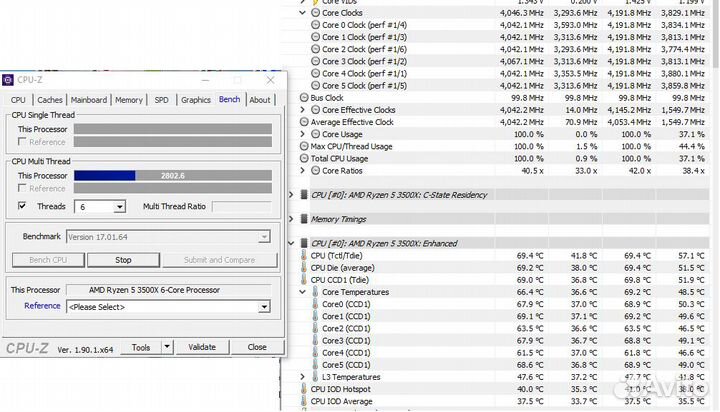Image resolution: width=720 pixels, height=412 pixels.
Task: Switch to the CPU tab
Action: pos(18,100)
